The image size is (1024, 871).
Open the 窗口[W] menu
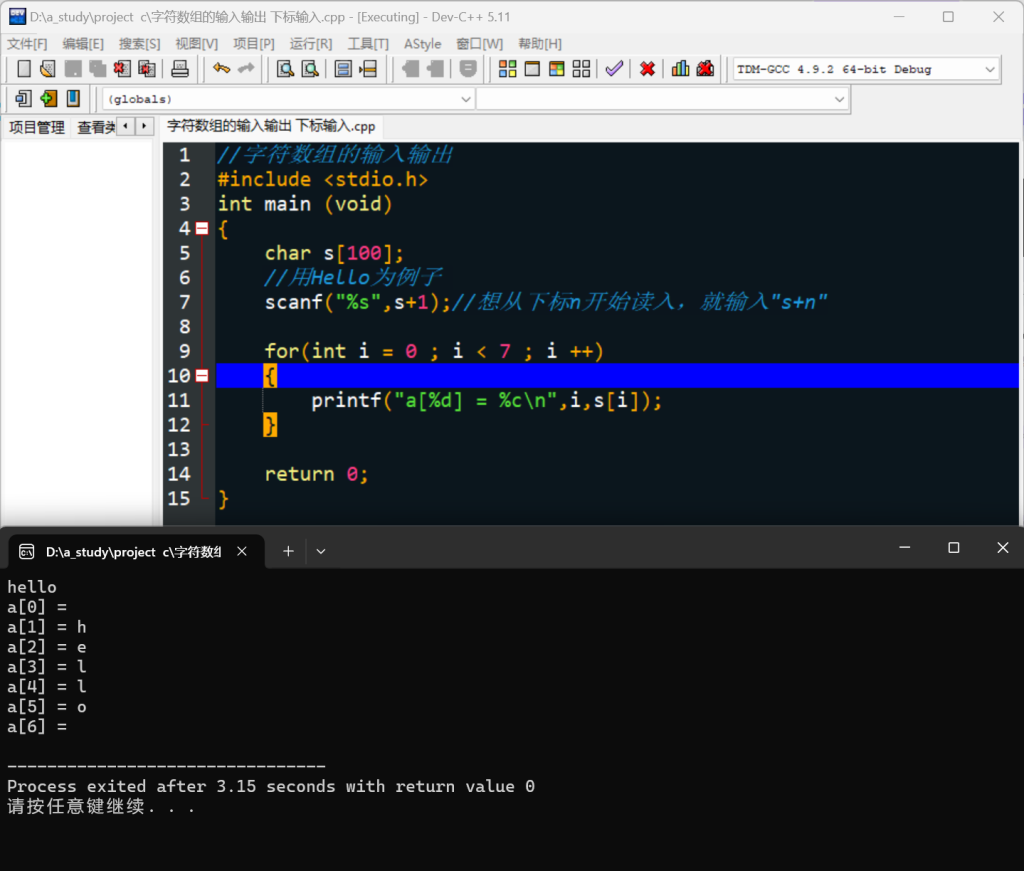[x=479, y=44]
